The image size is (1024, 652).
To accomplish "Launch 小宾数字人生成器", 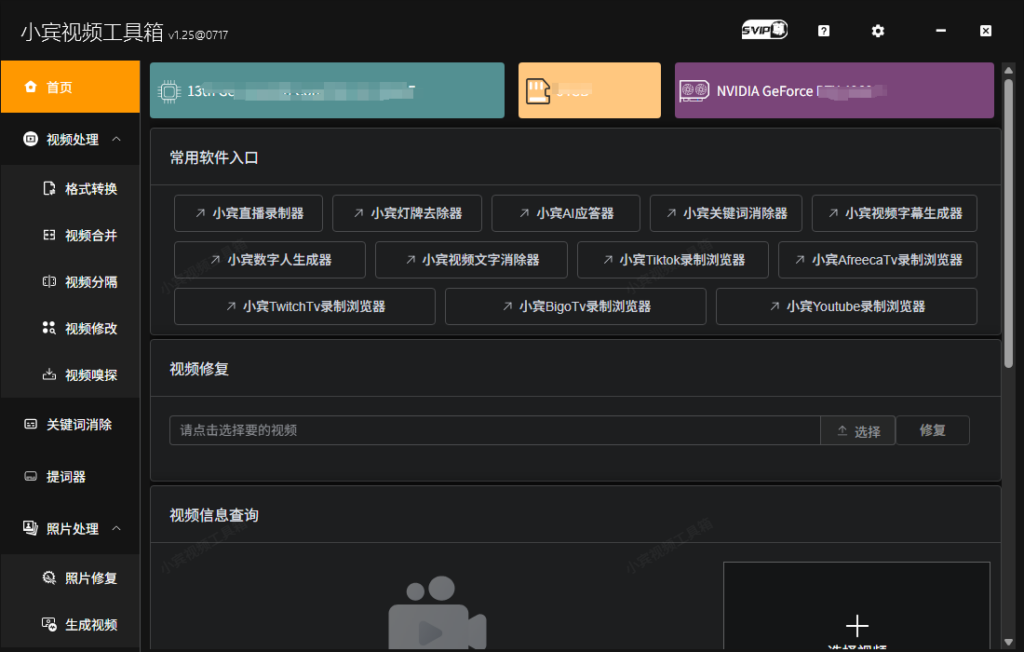I will tap(270, 259).
